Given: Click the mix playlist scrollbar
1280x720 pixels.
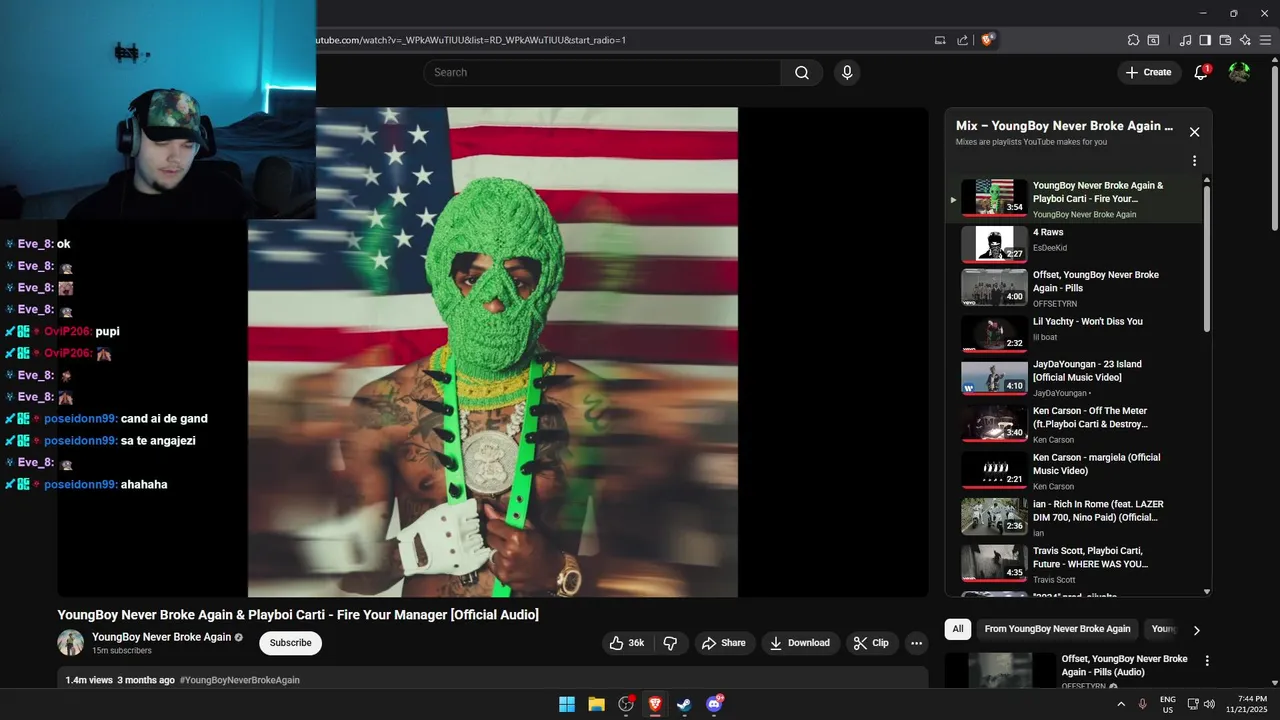Looking at the screenshot, I should [x=1207, y=258].
